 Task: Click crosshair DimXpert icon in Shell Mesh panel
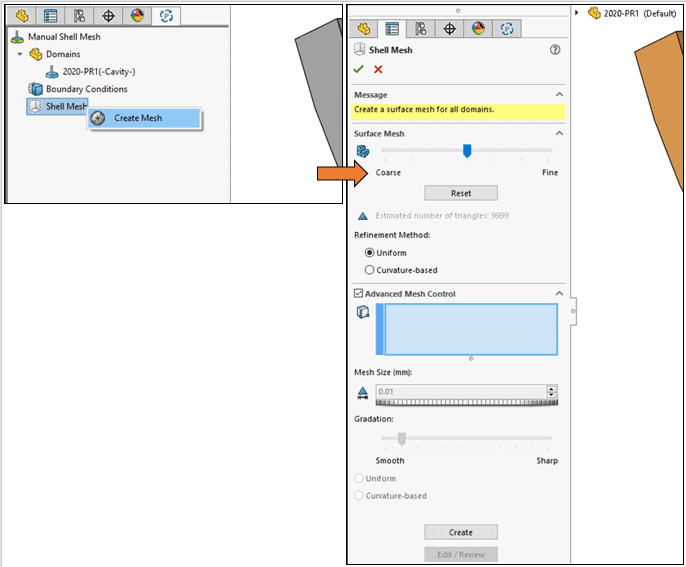click(449, 29)
